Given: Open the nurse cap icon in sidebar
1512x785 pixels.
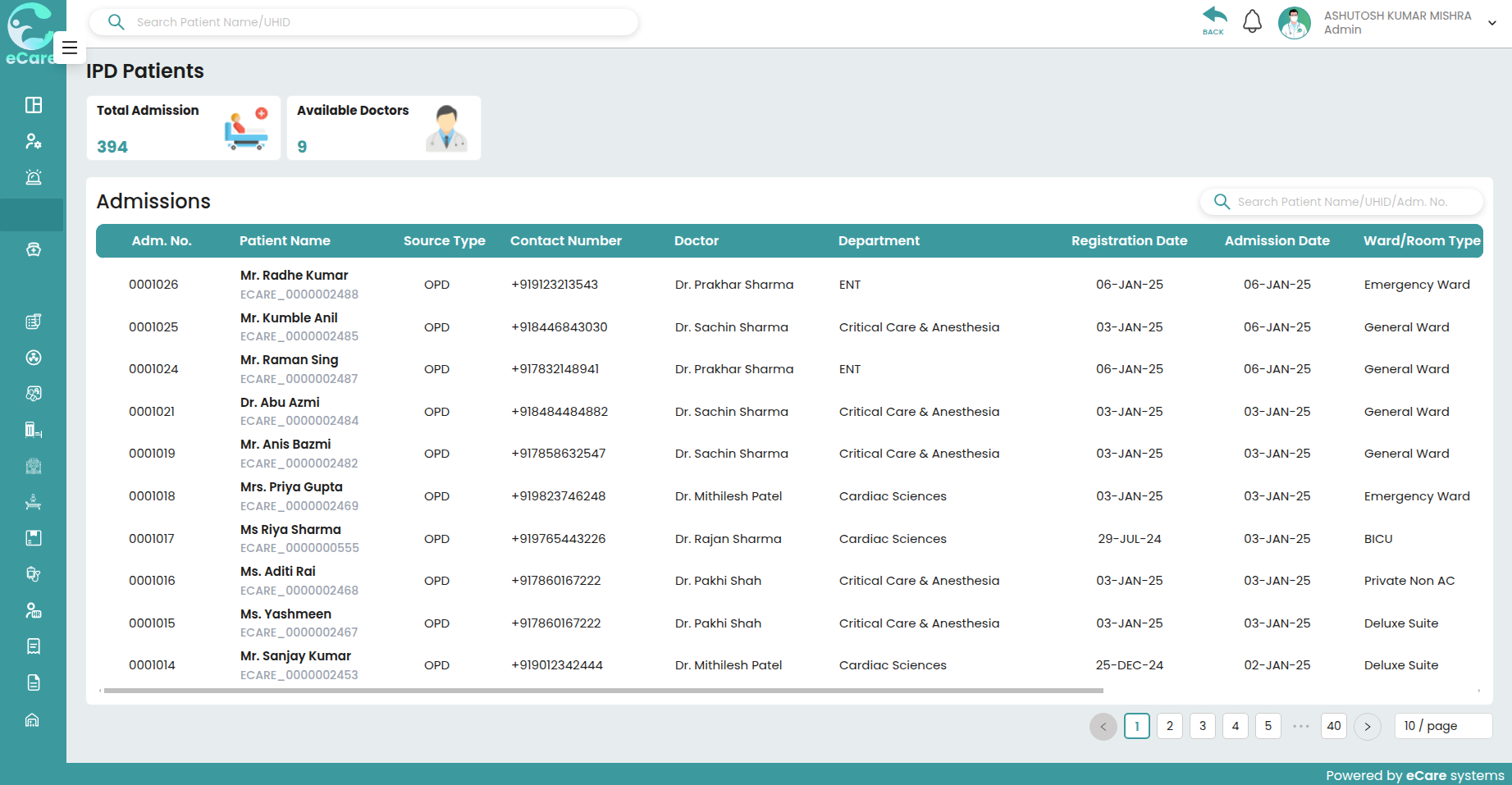Looking at the screenshot, I should (33, 249).
